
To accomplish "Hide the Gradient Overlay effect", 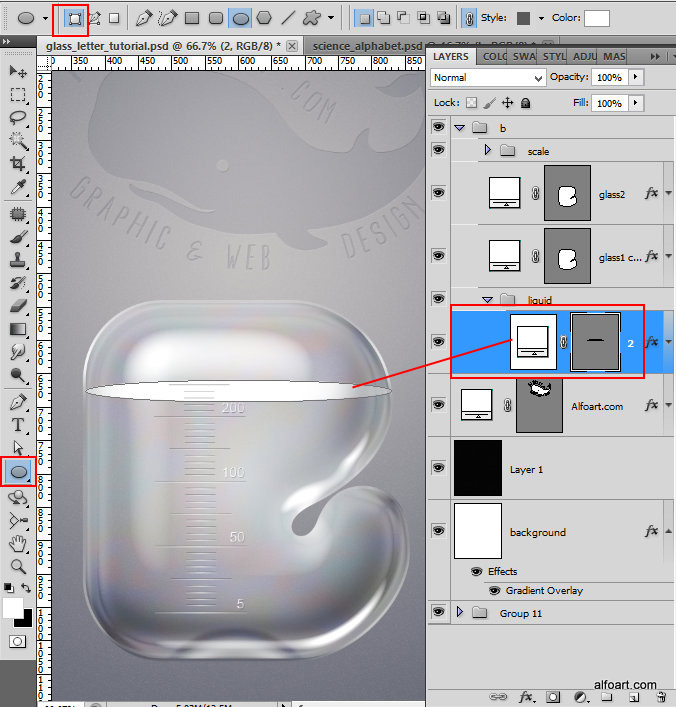I will tap(493, 591).
